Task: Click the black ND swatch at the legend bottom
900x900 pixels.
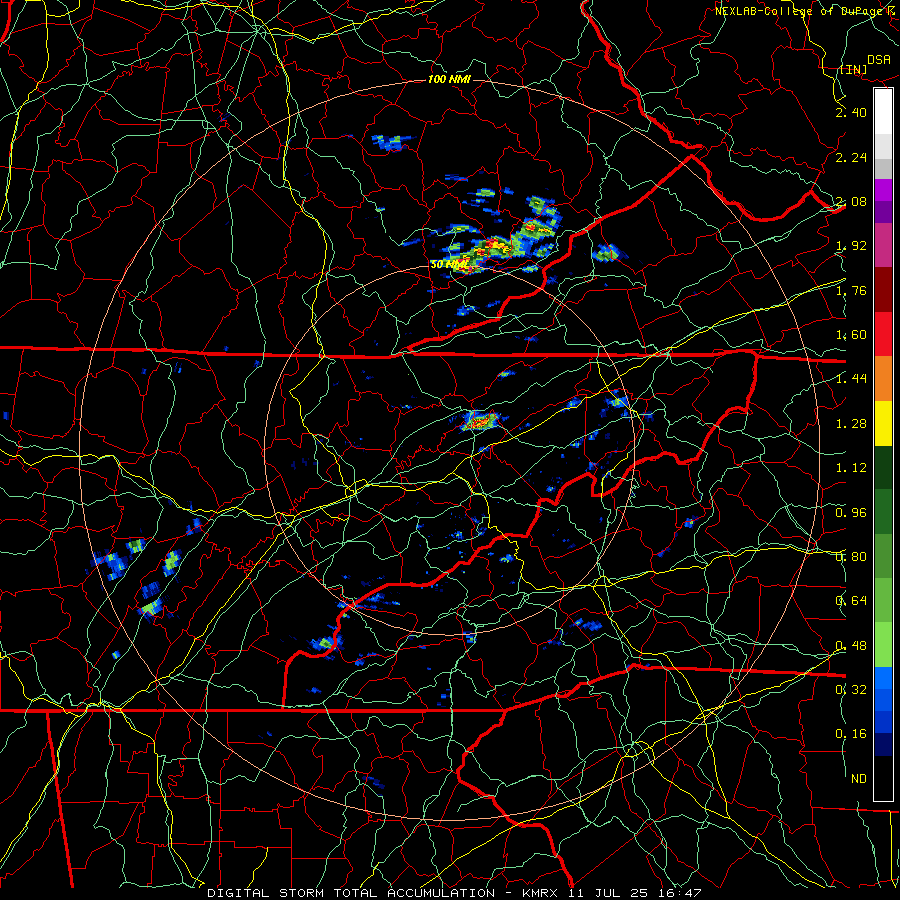Action: [x=883, y=778]
